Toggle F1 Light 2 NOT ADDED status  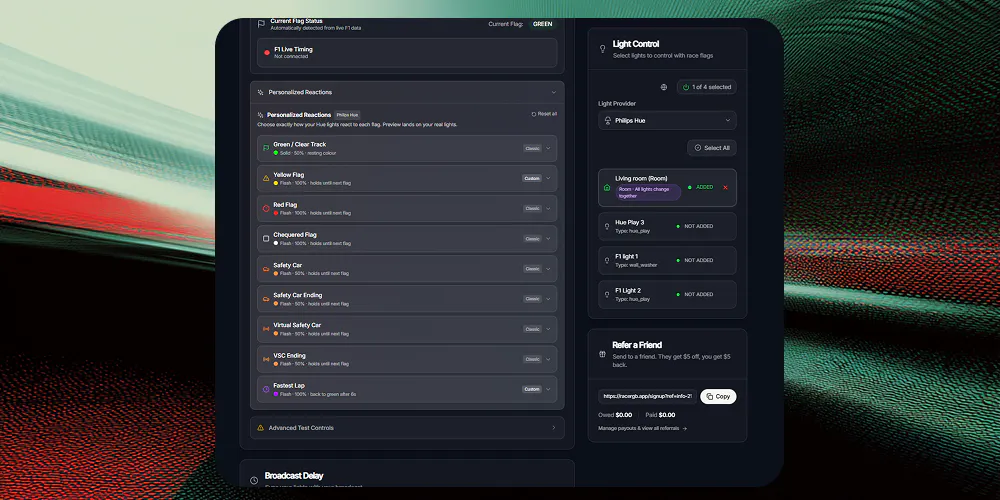coord(695,295)
